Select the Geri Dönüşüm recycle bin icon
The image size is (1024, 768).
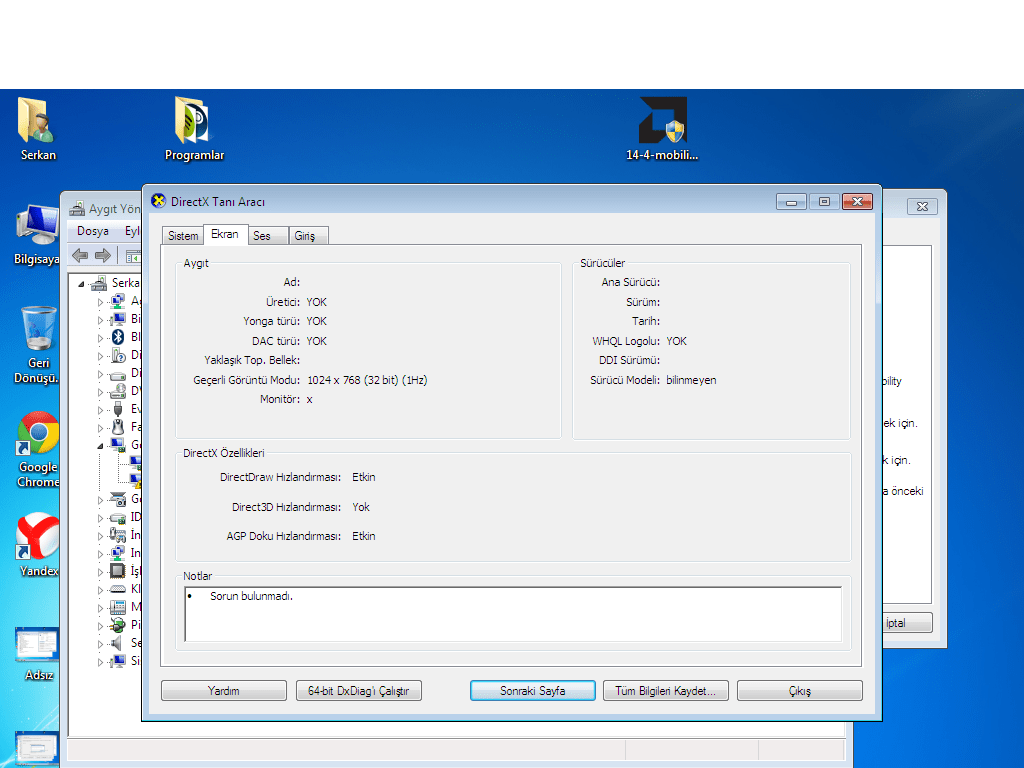(37, 345)
